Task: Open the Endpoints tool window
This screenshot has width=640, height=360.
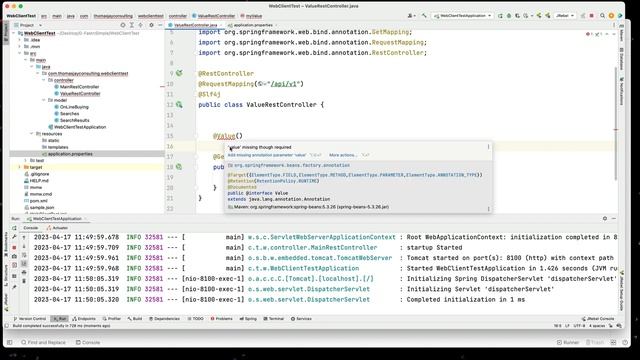Action: click(84, 319)
